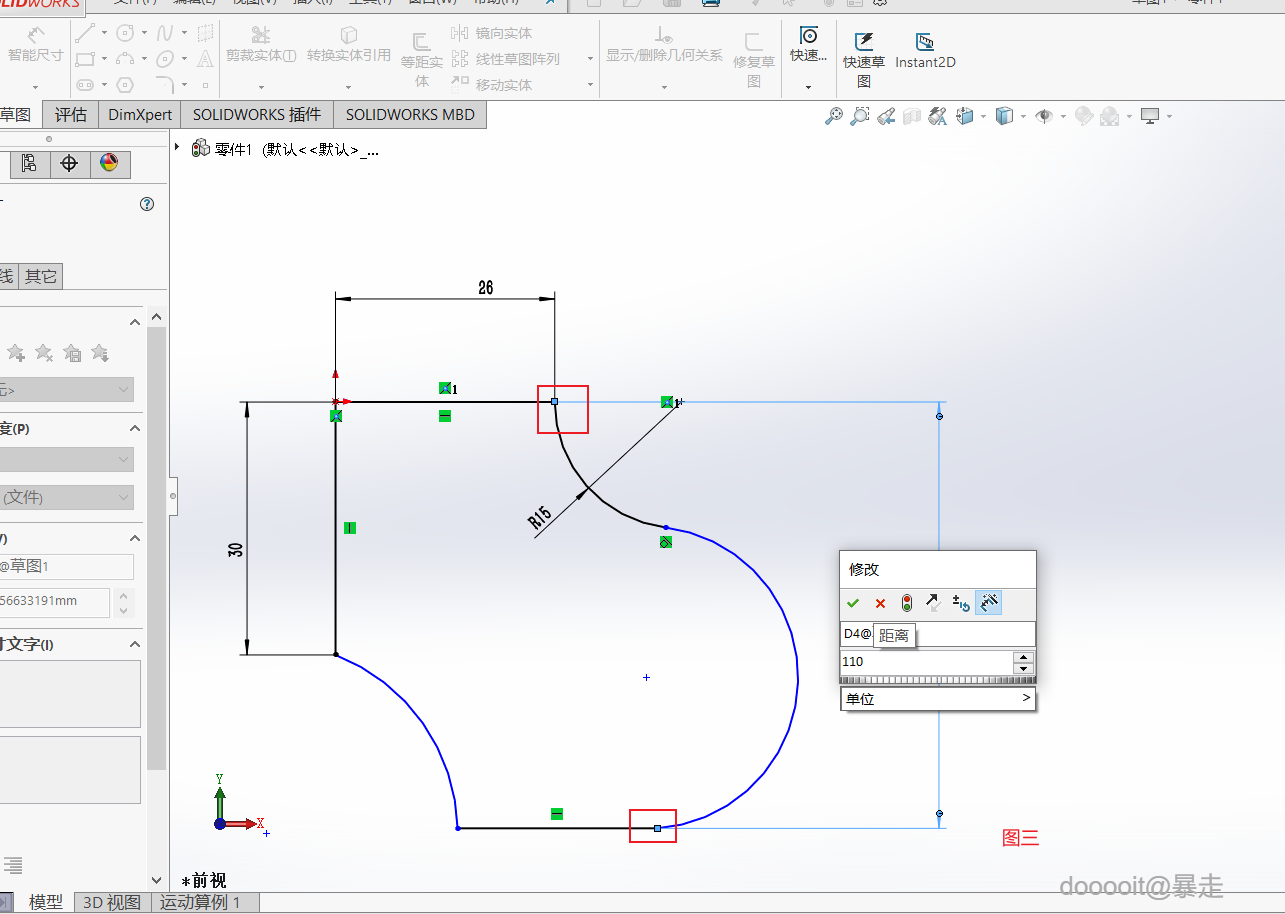Switch to the 3D 视图 bottom tab
Viewport: 1285px width, 914px height.
[112, 902]
